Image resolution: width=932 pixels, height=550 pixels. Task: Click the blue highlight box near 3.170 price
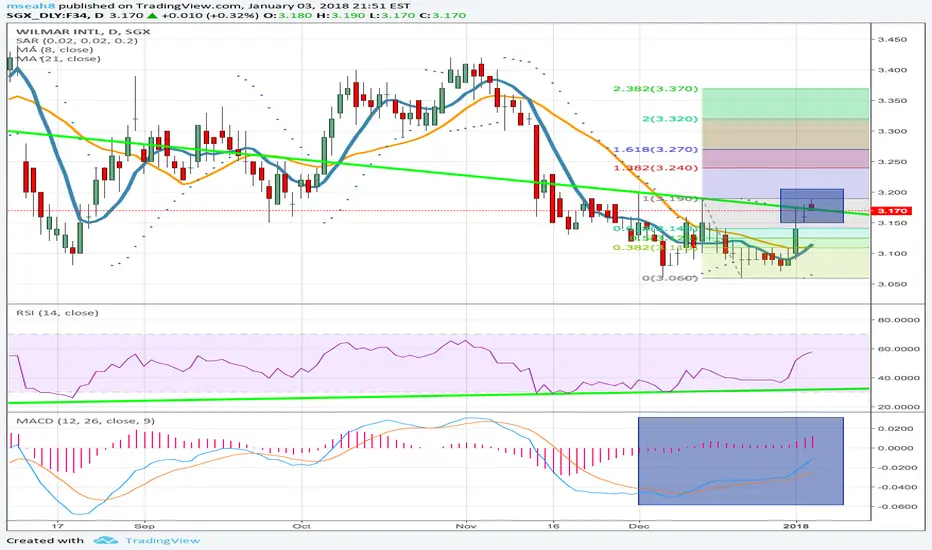(x=811, y=206)
